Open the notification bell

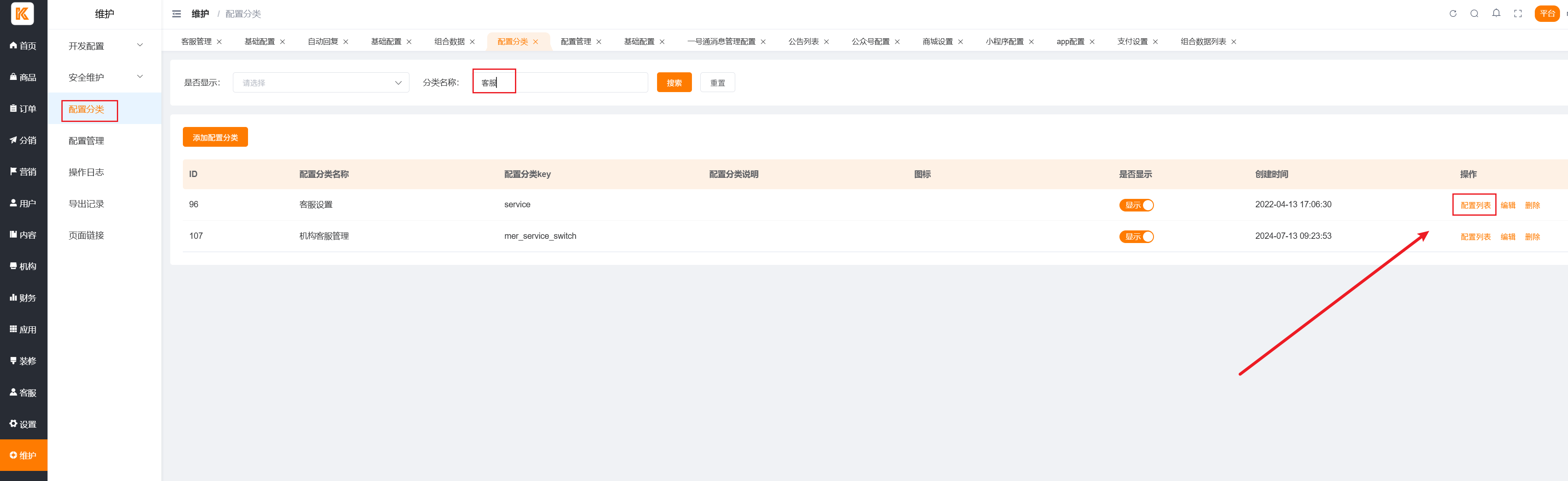1496,13
